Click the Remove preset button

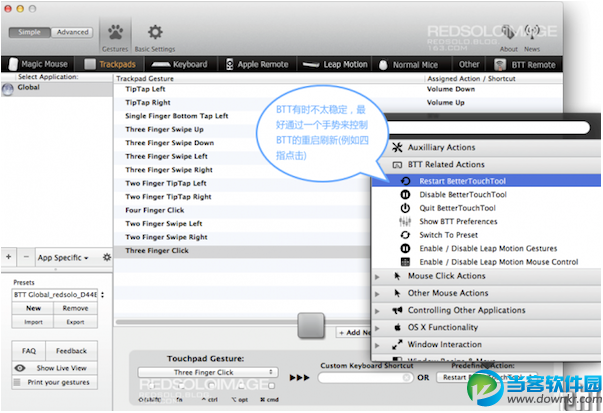pyautogui.click(x=75, y=308)
